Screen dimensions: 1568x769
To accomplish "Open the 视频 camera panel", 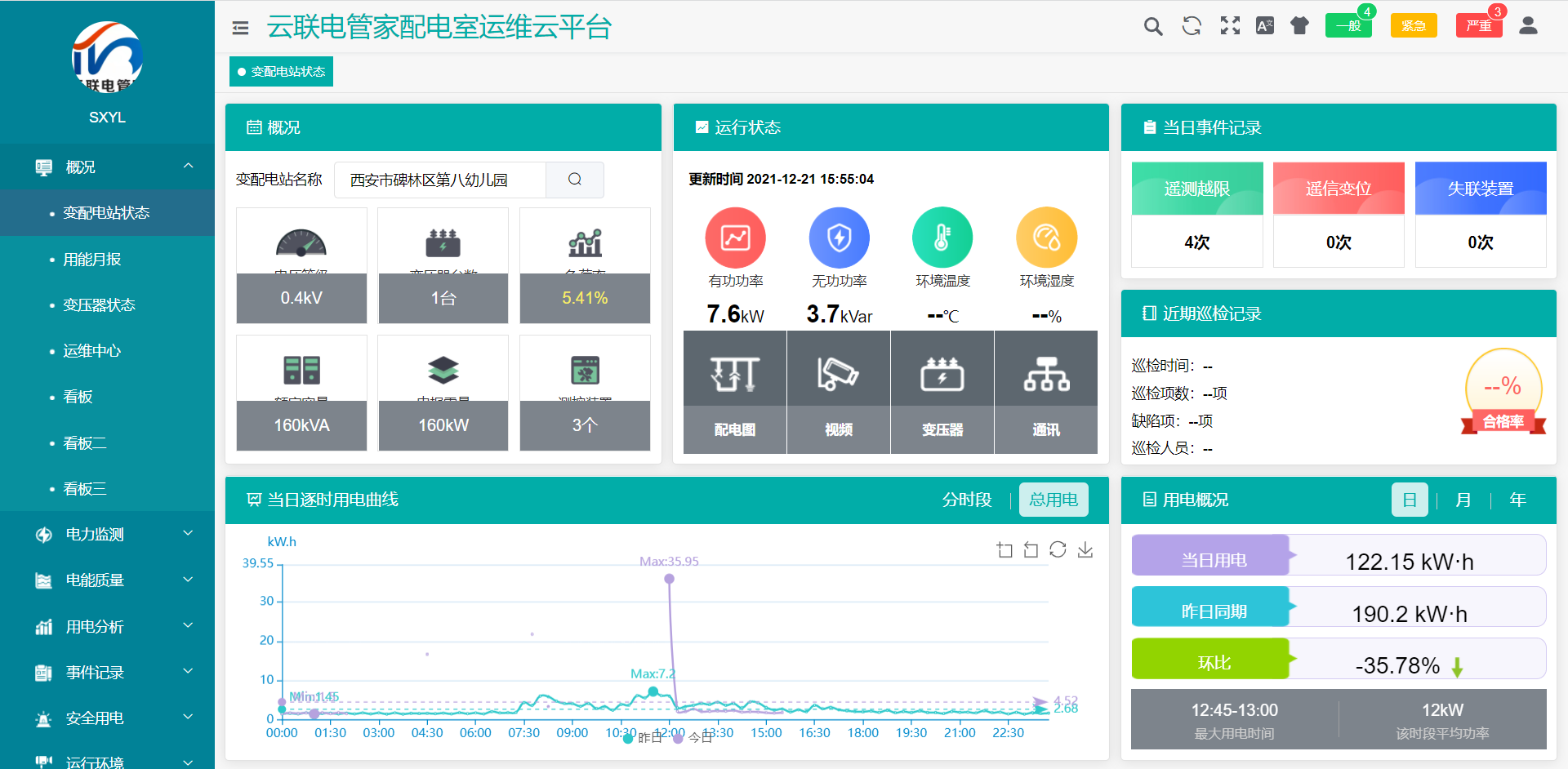I will [838, 393].
